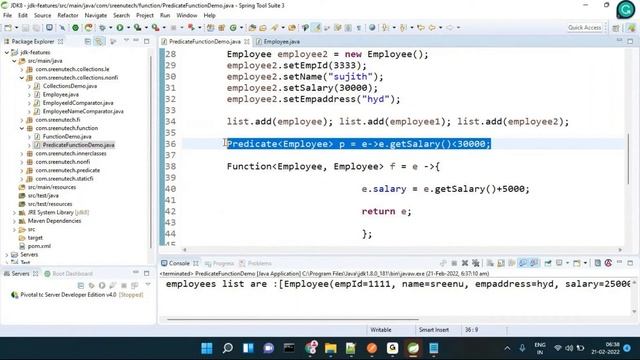Select EmployeeIdComparator.java in the tree
Image resolution: width=640 pixels, height=360 pixels.
78,103
